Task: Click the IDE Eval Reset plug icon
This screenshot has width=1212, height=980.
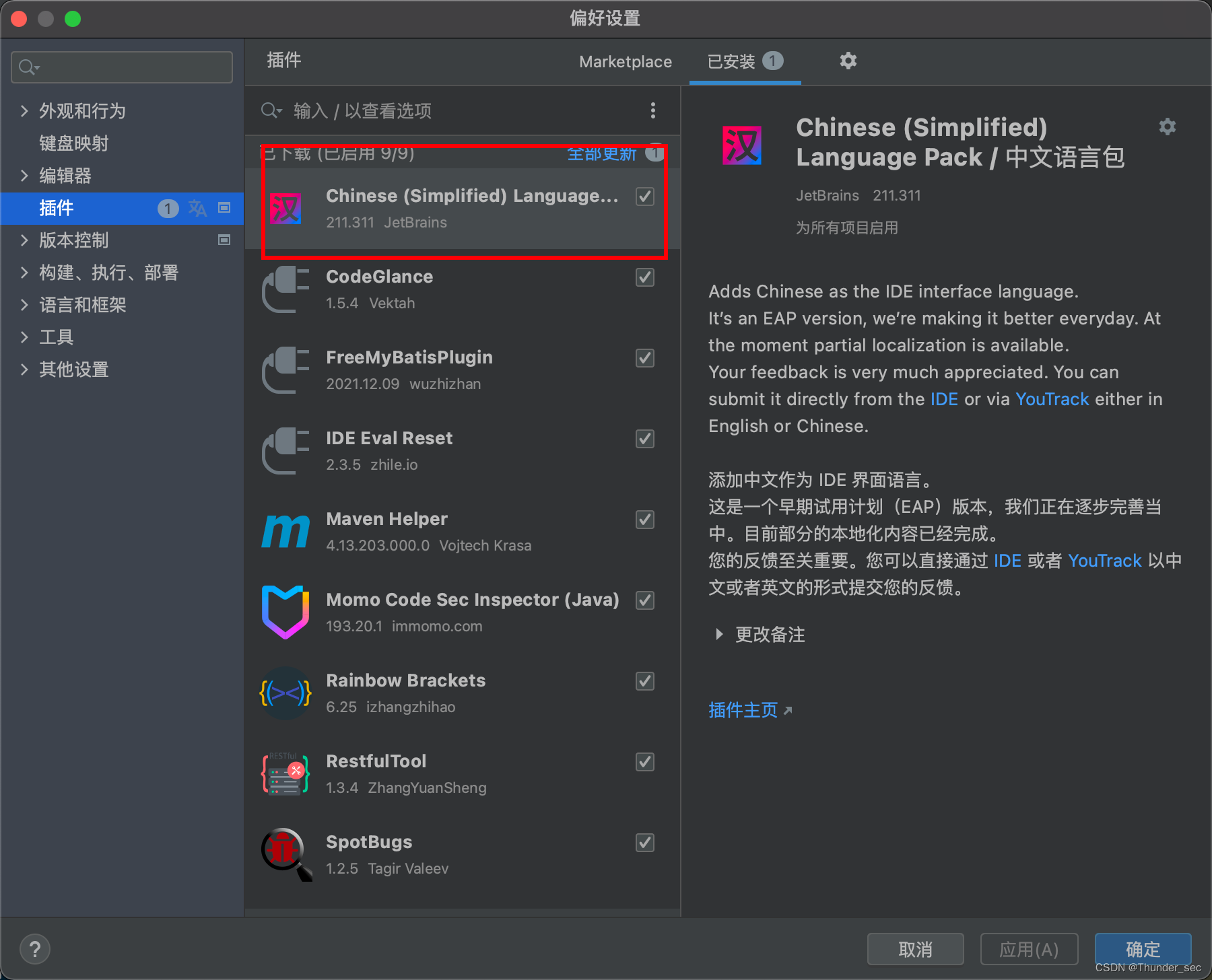Action: click(285, 451)
